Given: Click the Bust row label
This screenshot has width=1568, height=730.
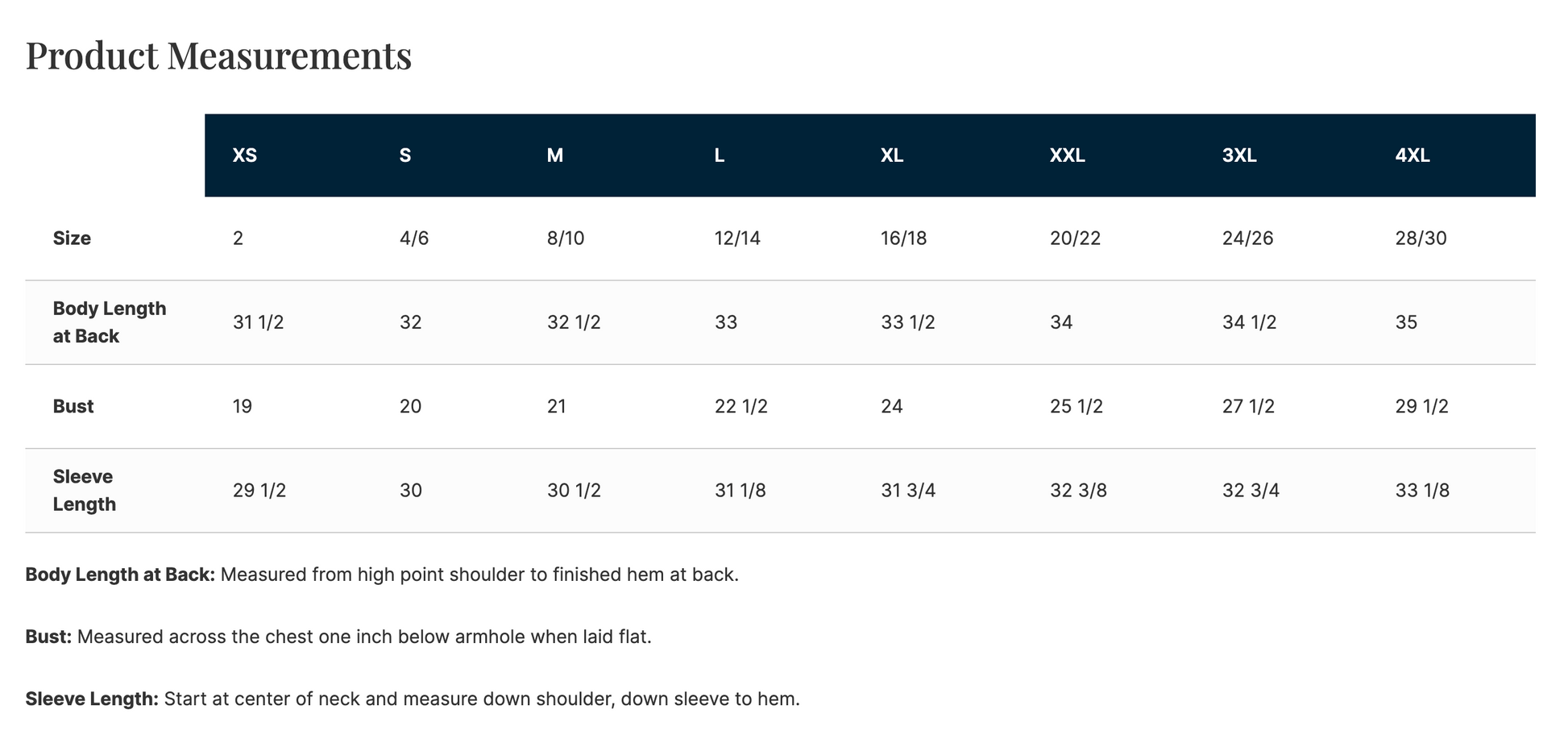Looking at the screenshot, I should [73, 406].
